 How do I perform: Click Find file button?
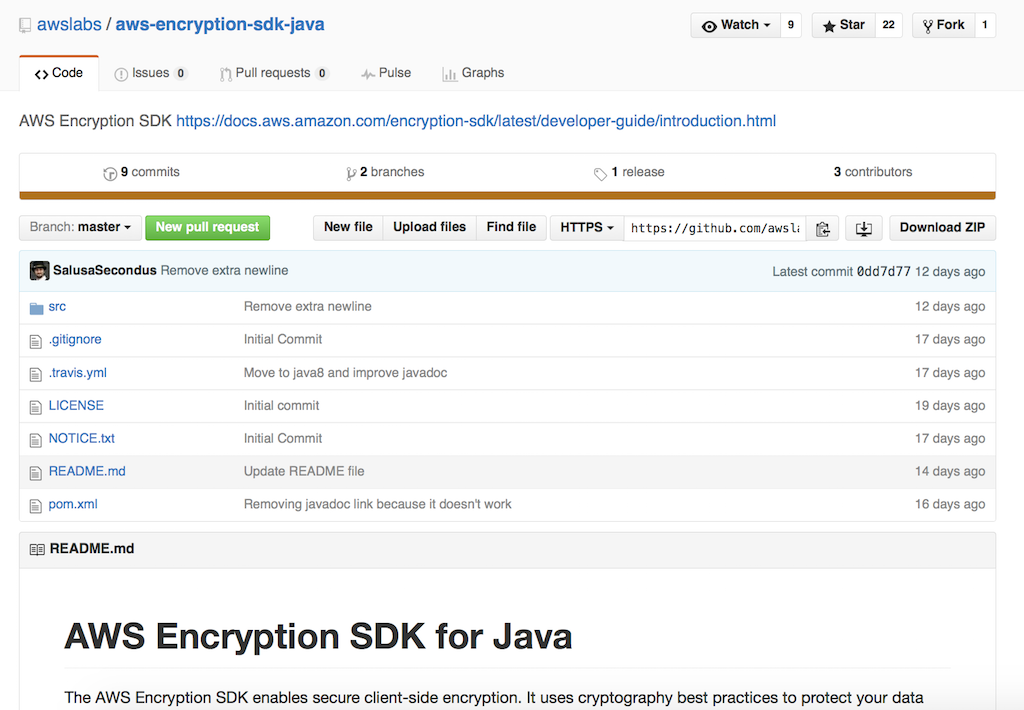[511, 227]
